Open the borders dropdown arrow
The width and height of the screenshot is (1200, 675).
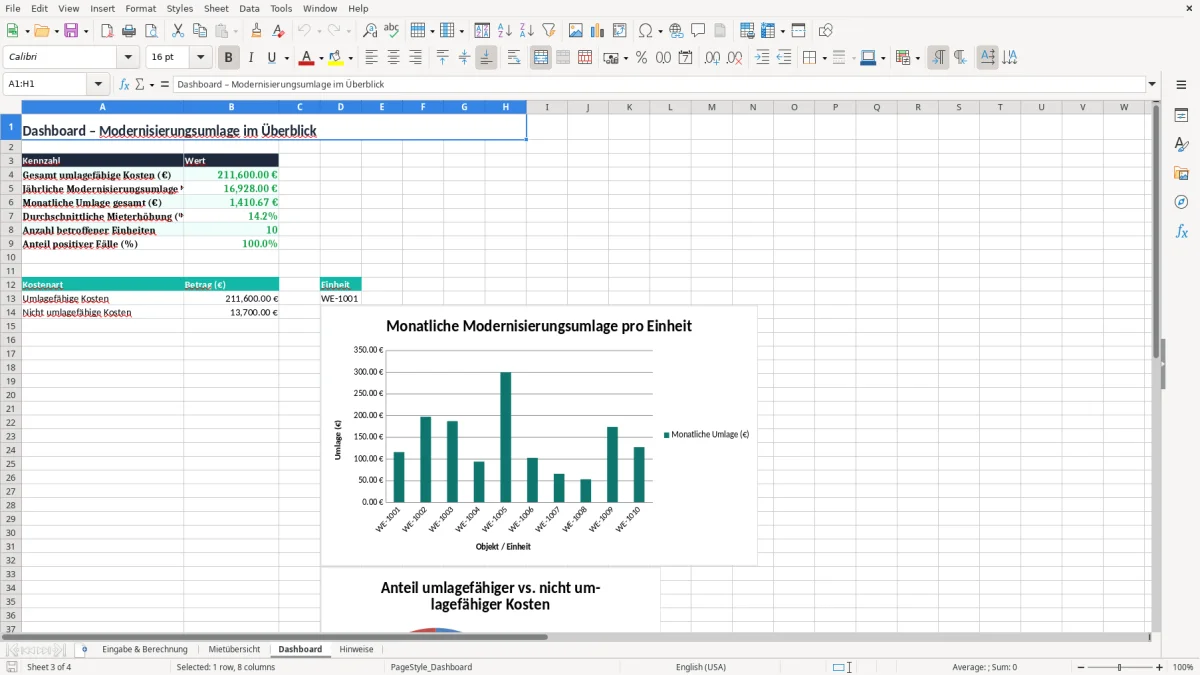click(824, 58)
